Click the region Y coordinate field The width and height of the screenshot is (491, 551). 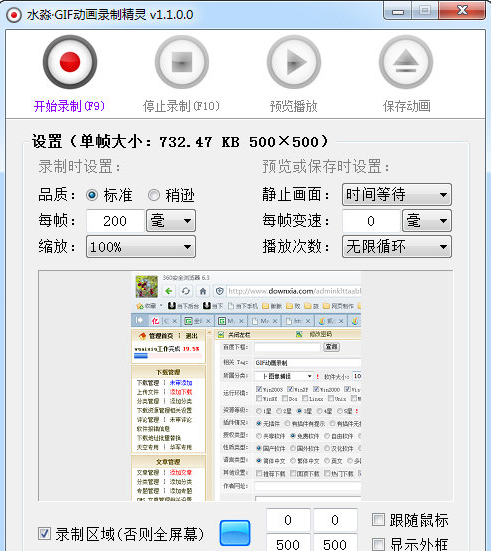(x=335, y=520)
